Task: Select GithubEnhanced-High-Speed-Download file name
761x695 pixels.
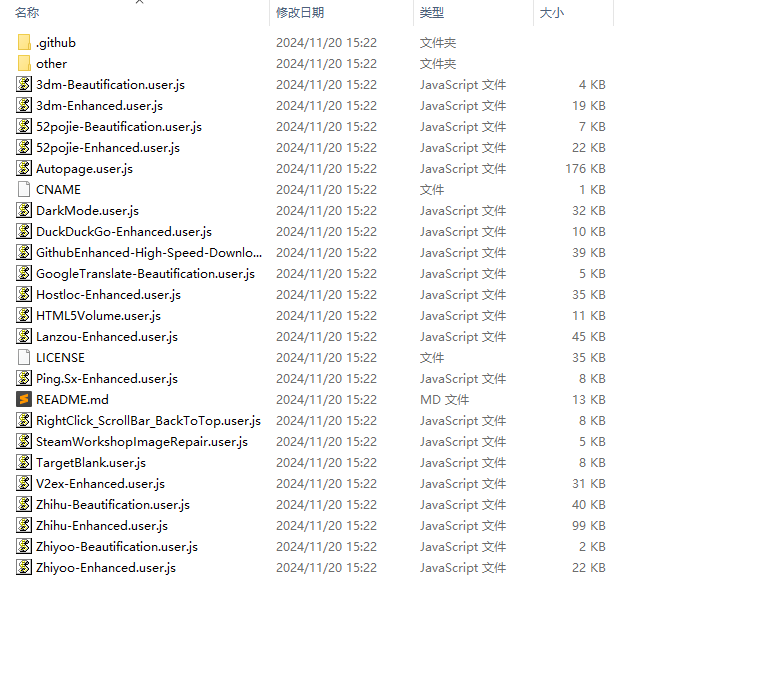Action: coord(149,253)
